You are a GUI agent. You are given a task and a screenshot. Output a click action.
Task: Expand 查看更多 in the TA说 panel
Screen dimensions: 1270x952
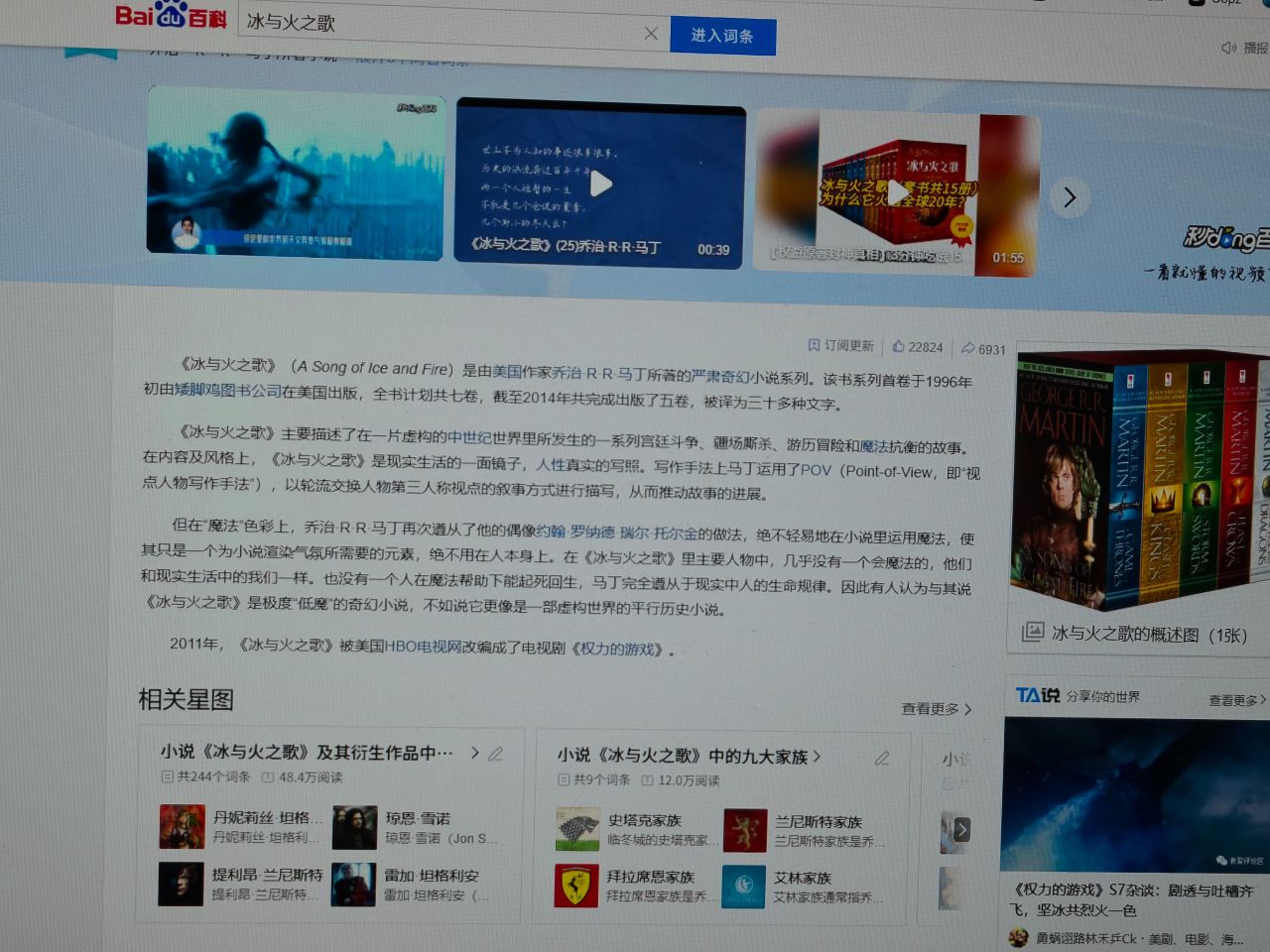pos(1237,700)
